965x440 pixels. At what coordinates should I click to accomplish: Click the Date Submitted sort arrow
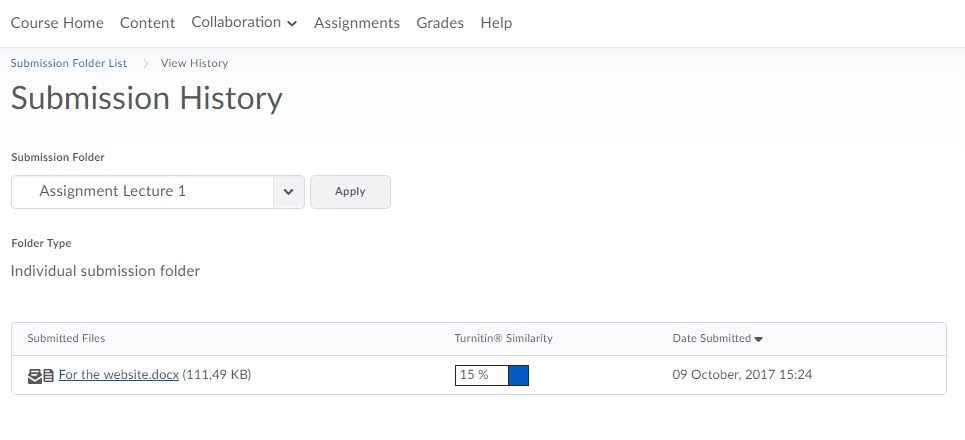(758, 339)
